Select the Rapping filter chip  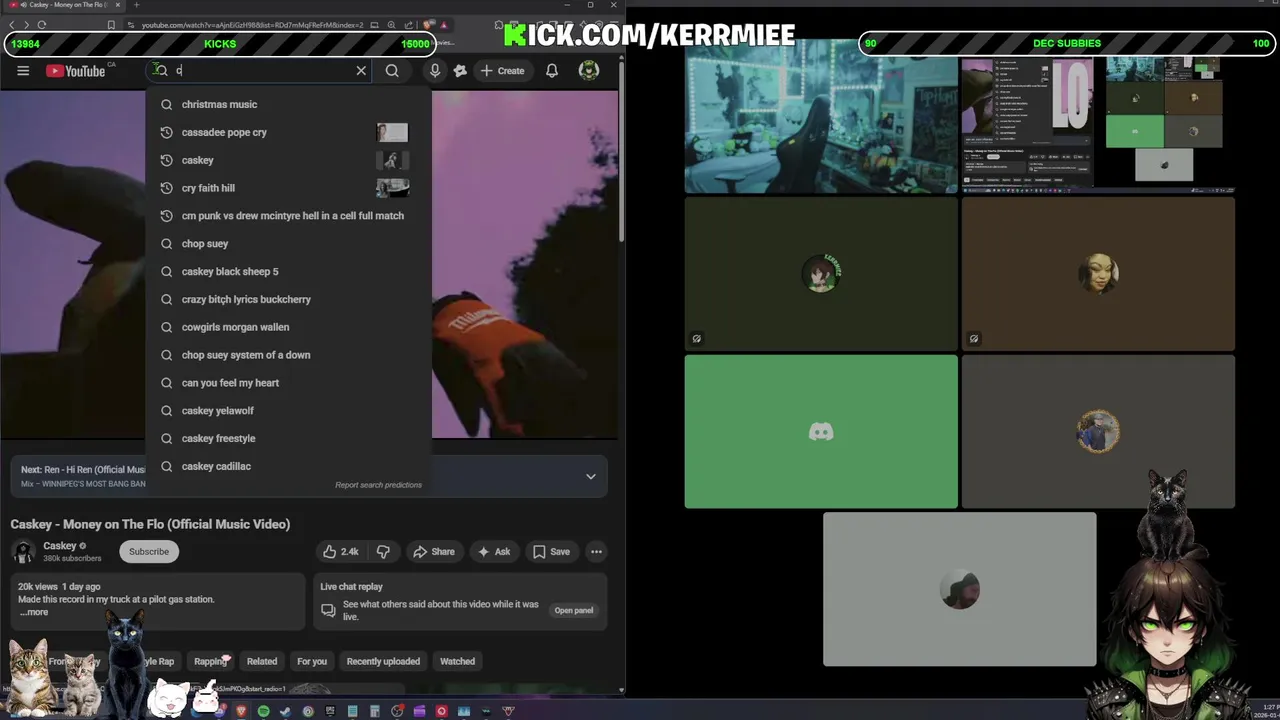click(210, 661)
